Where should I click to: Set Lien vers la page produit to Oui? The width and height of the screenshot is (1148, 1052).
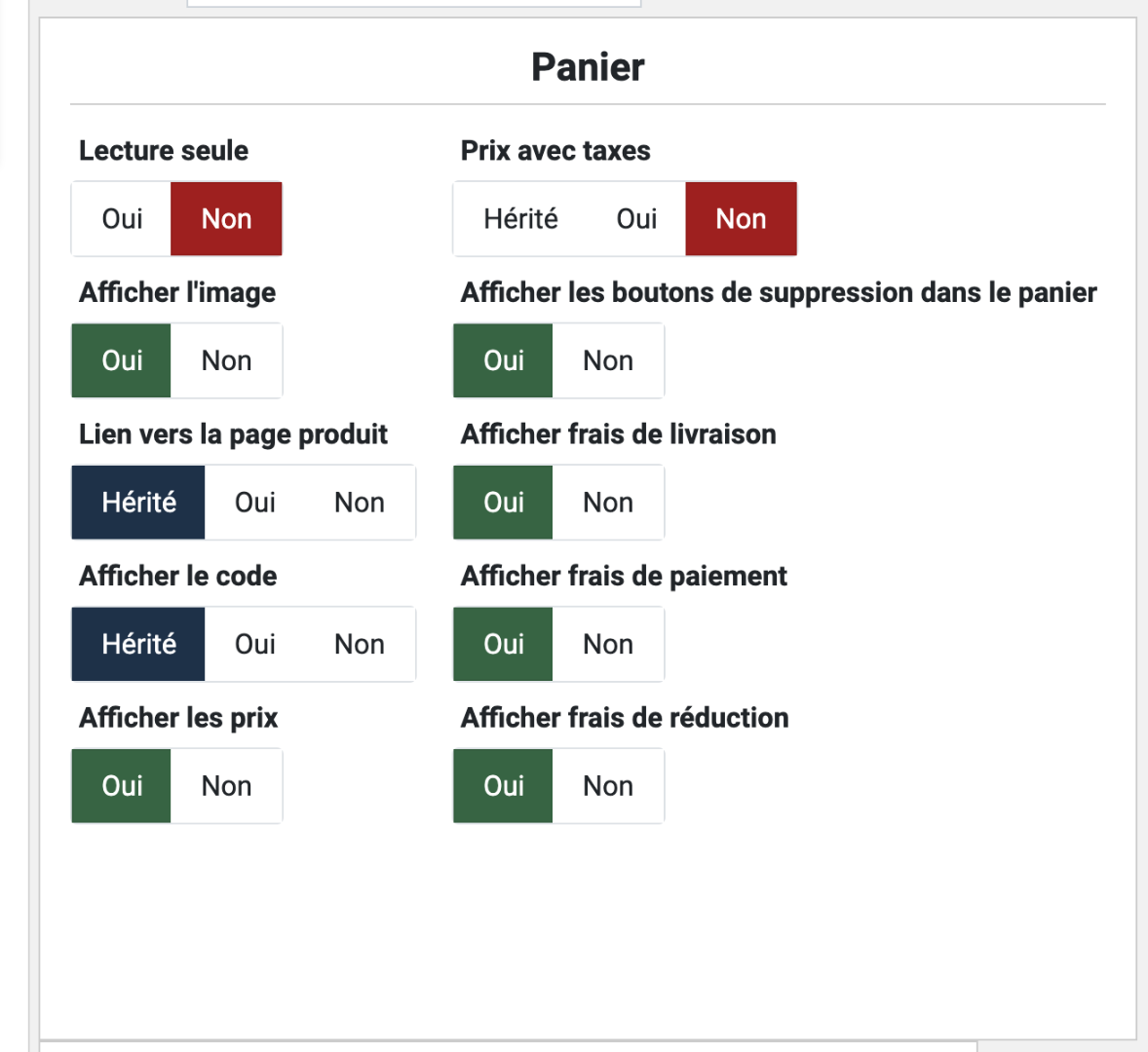[254, 503]
